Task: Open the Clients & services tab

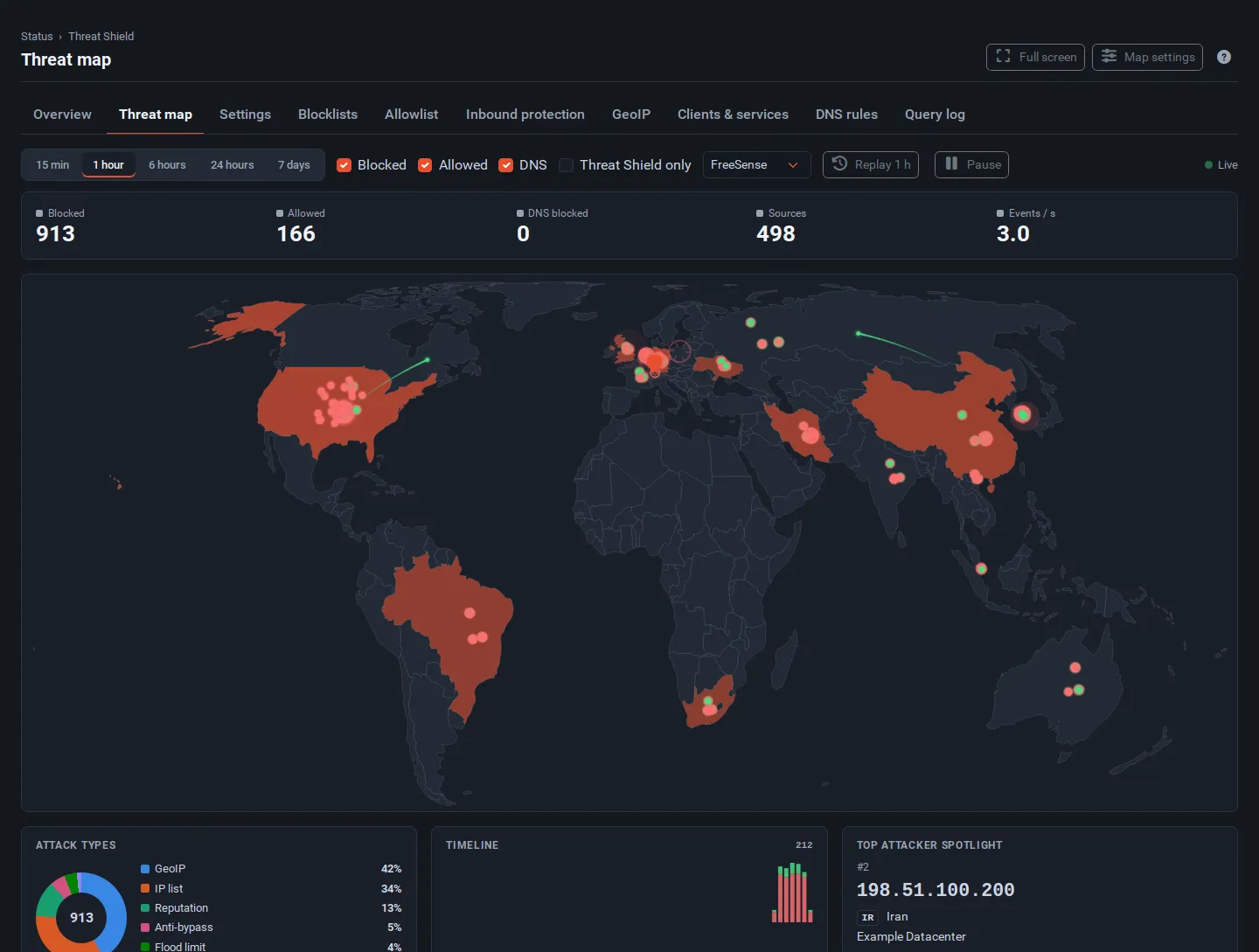Action: point(733,115)
